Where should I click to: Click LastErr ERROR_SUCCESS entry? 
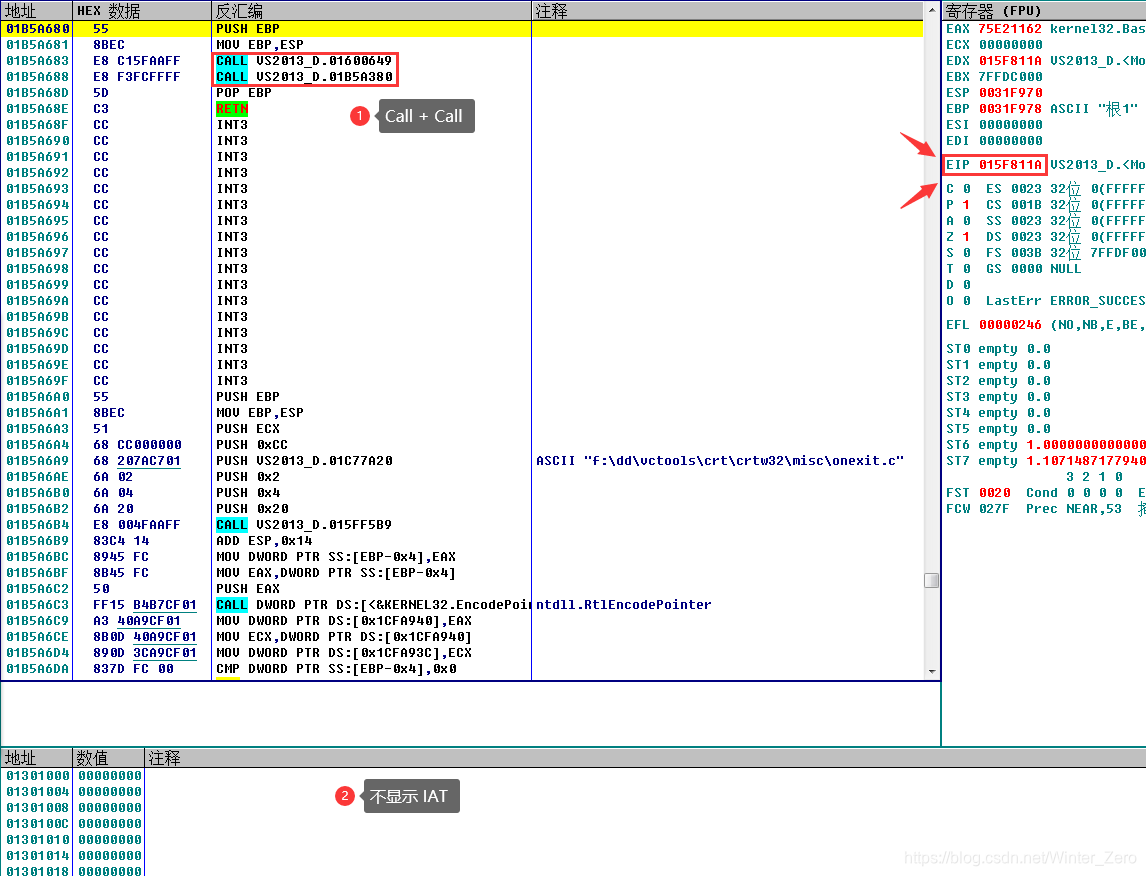pos(1065,301)
